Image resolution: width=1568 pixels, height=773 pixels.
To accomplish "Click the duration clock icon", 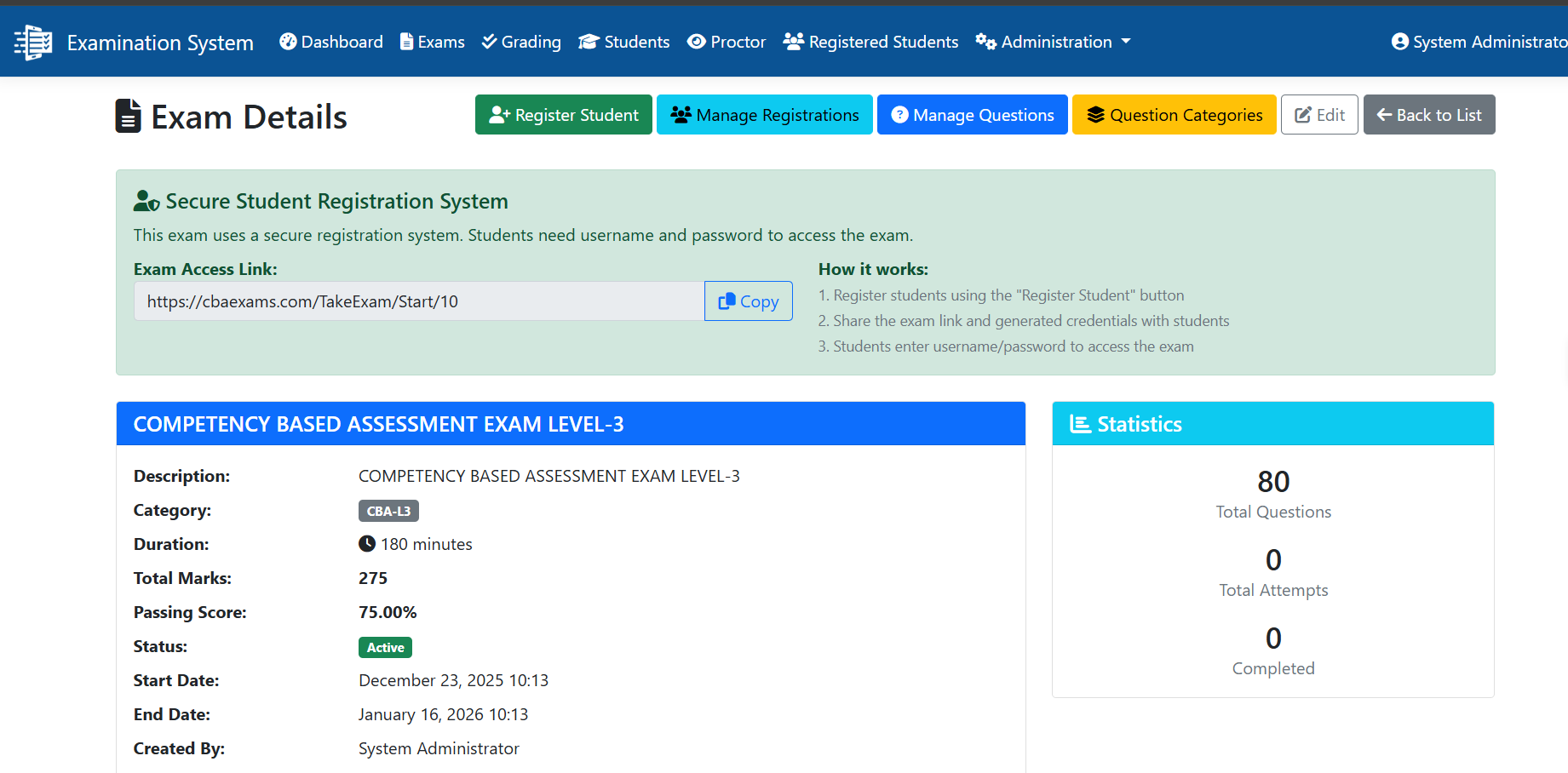I will (367, 544).
